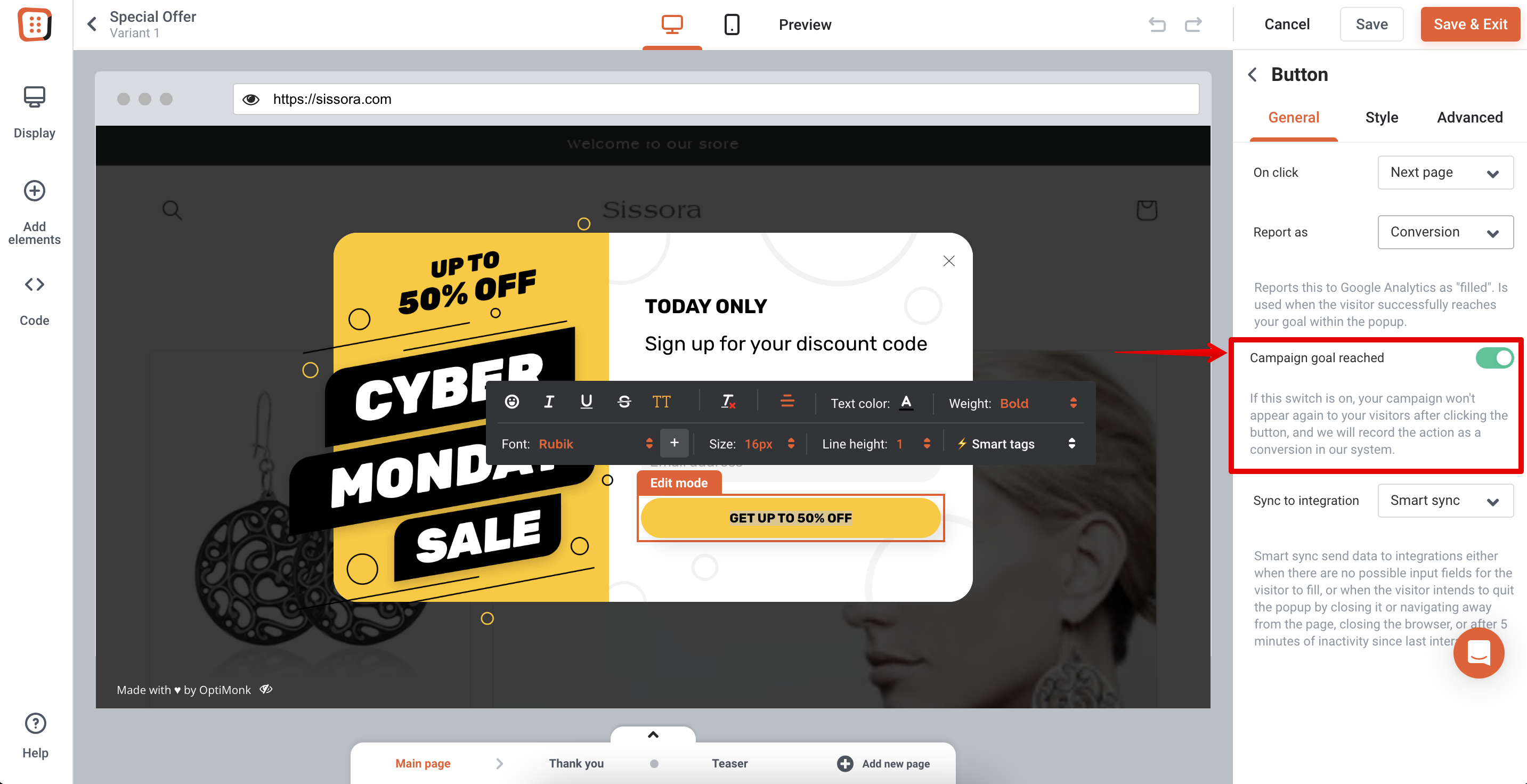
Task: Expand Report as Conversion dropdown
Action: click(x=1444, y=232)
